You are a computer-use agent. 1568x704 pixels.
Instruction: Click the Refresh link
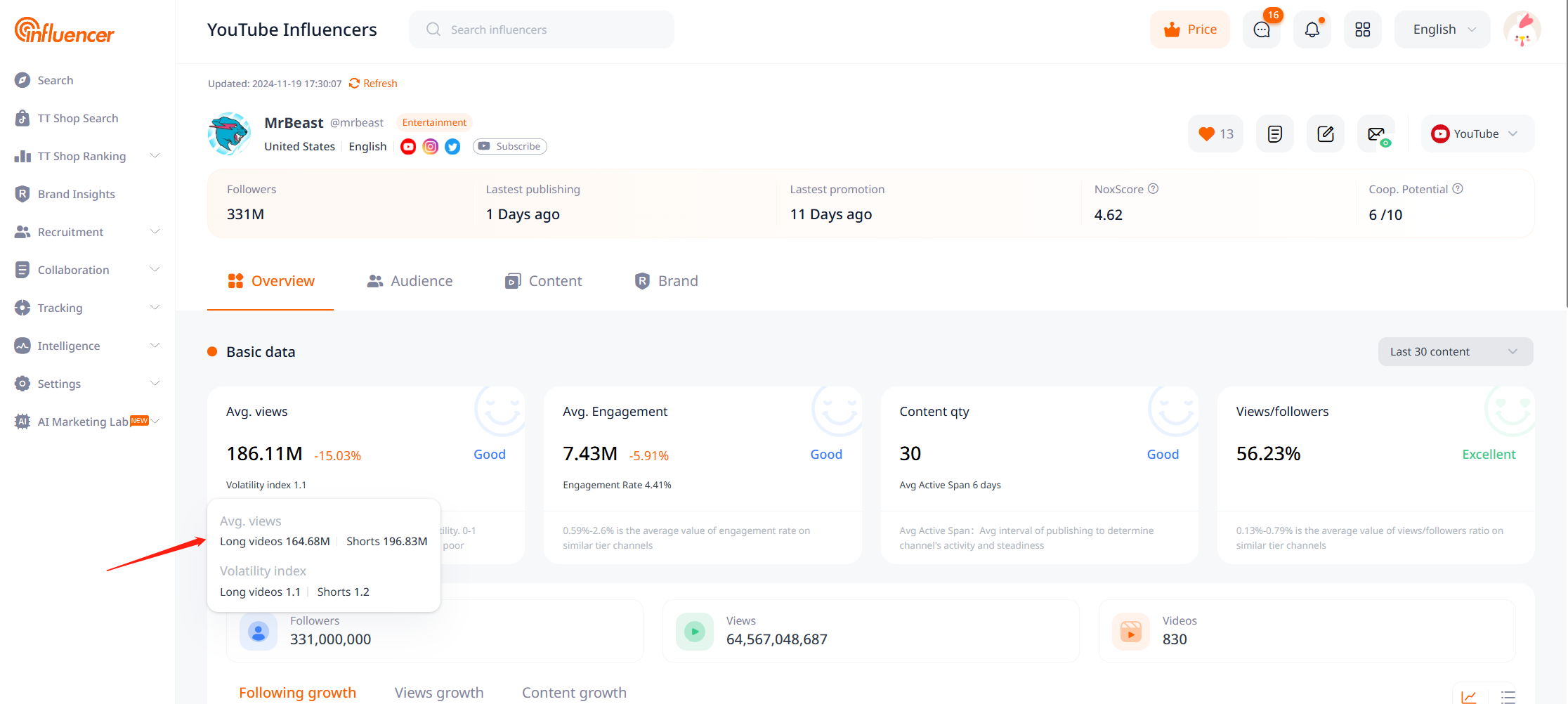click(374, 84)
